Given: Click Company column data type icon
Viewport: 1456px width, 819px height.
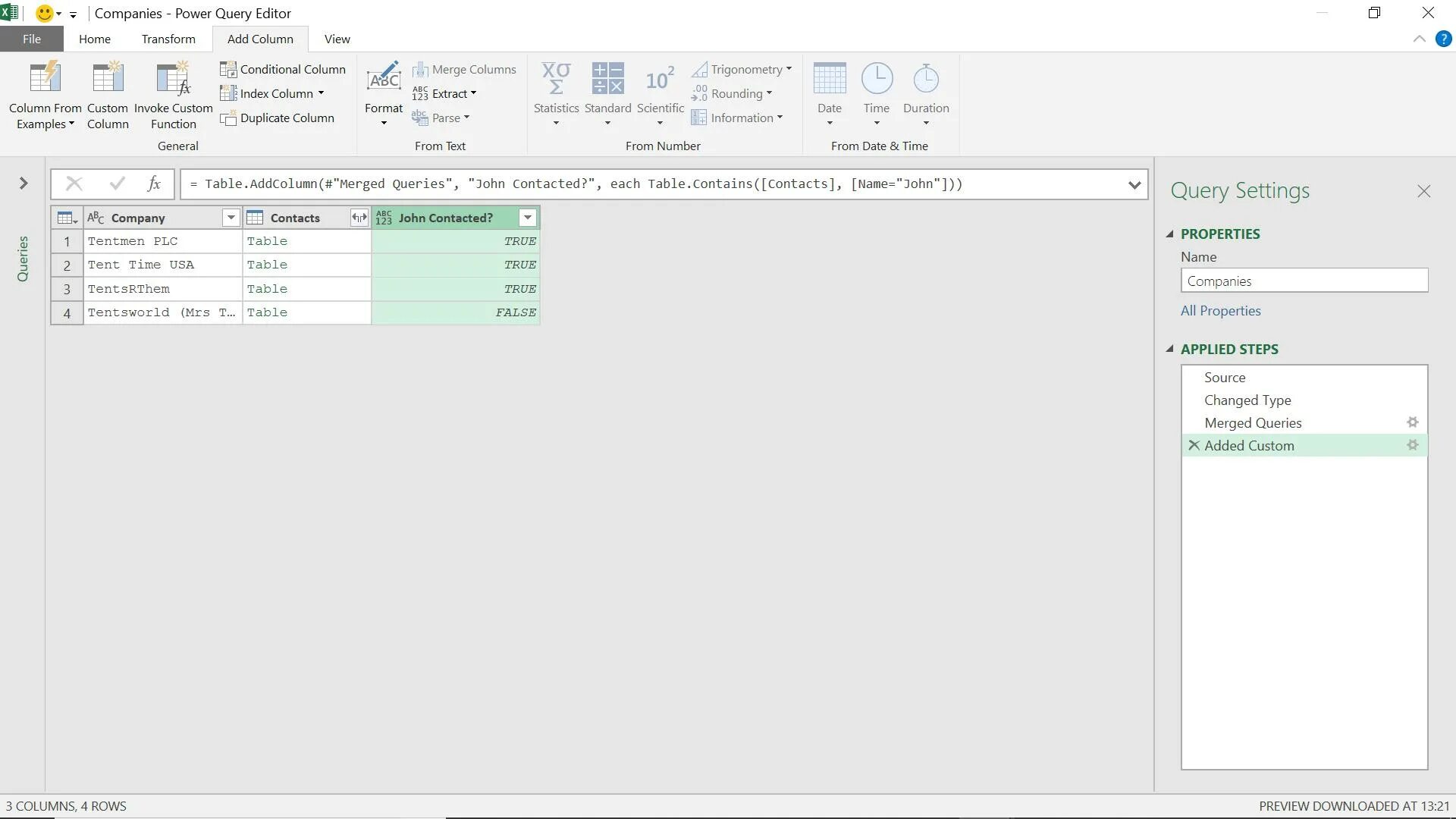Looking at the screenshot, I should tap(96, 218).
